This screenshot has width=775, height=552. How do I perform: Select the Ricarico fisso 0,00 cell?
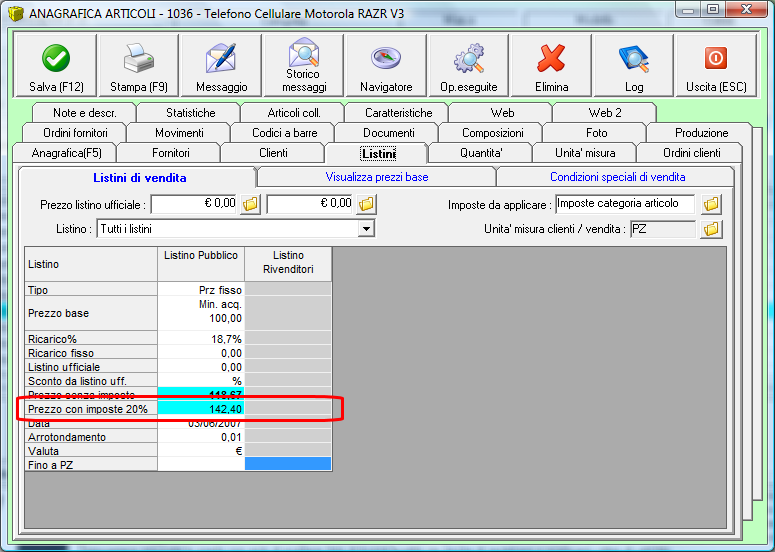tap(201, 353)
